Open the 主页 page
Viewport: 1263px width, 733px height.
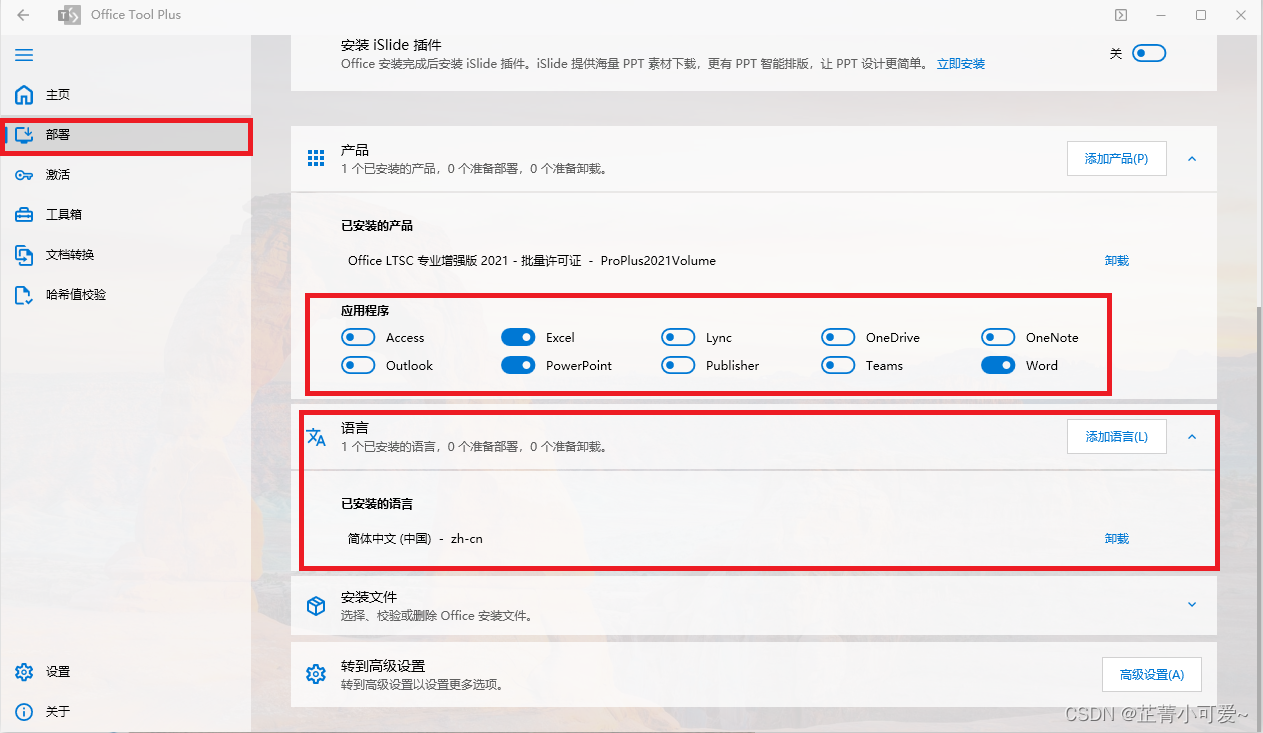pos(125,95)
